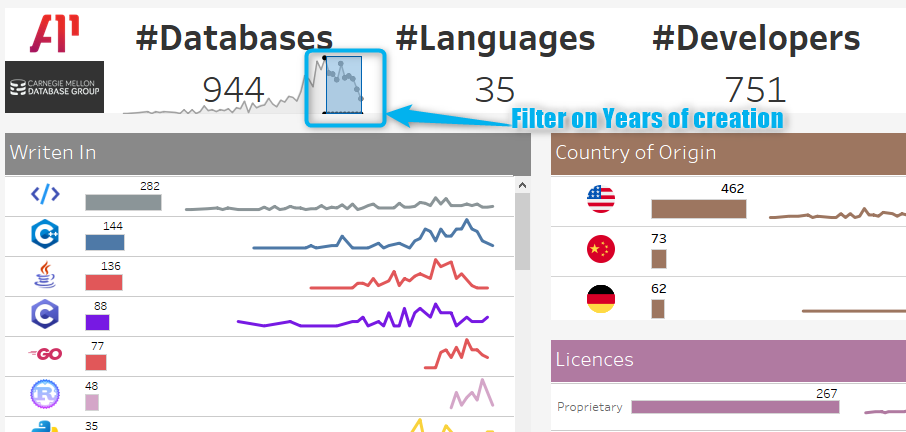Screen dimensions: 906x432
Task: Select the China flag icon
Action: tap(601, 249)
